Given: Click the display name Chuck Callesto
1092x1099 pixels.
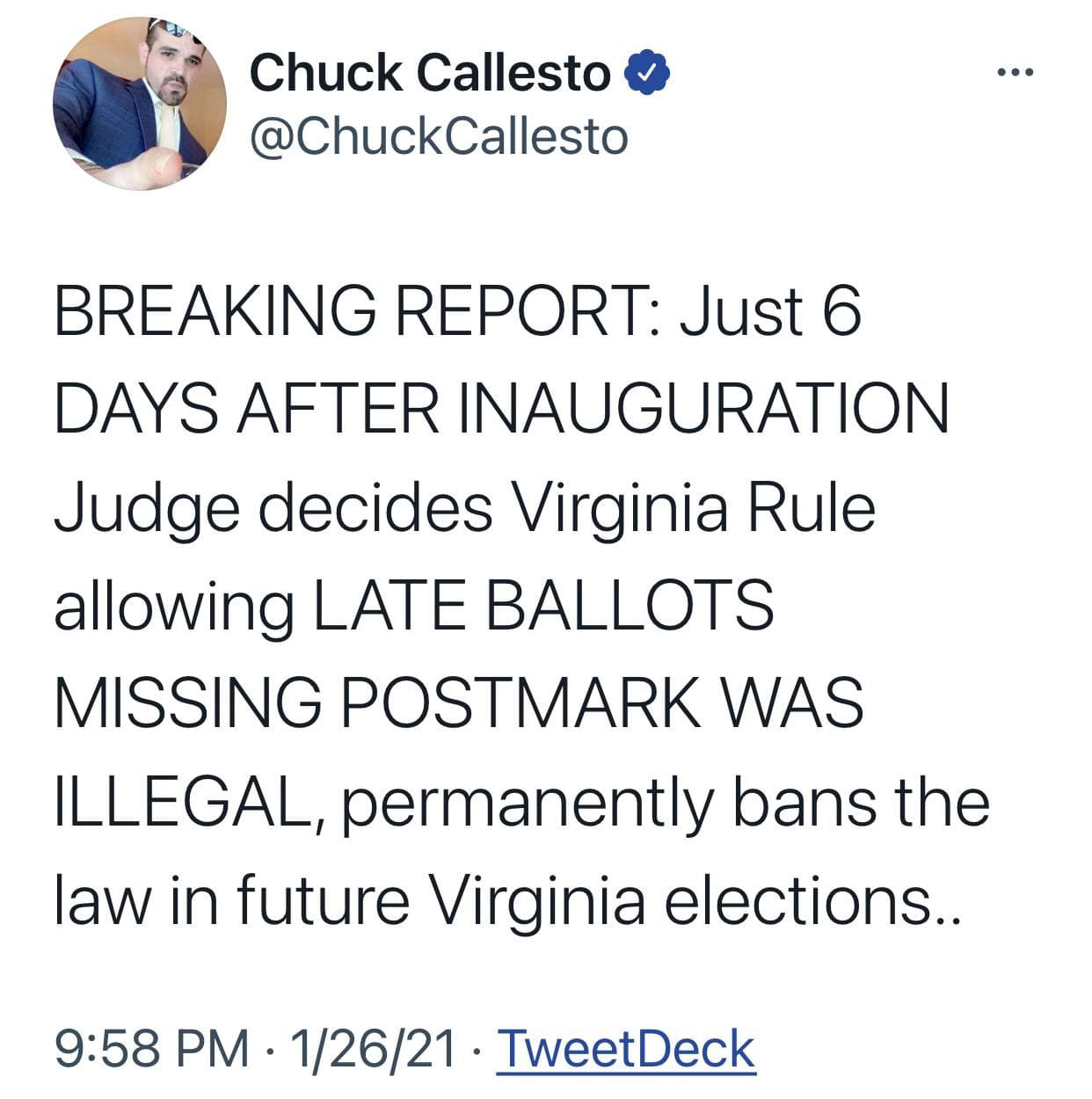Looking at the screenshot, I should tap(430, 73).
